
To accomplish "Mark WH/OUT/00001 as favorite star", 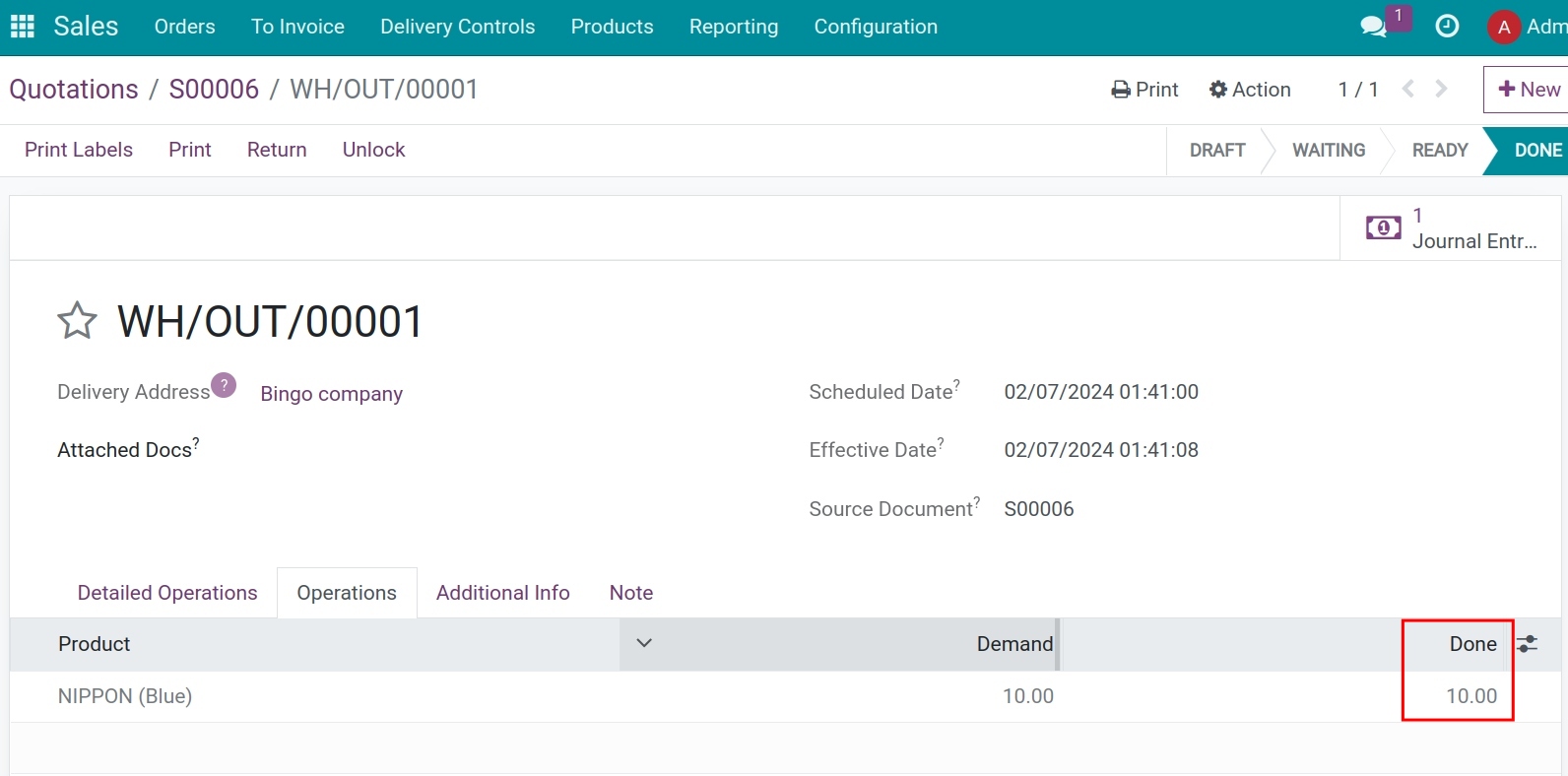I will click(77, 321).
